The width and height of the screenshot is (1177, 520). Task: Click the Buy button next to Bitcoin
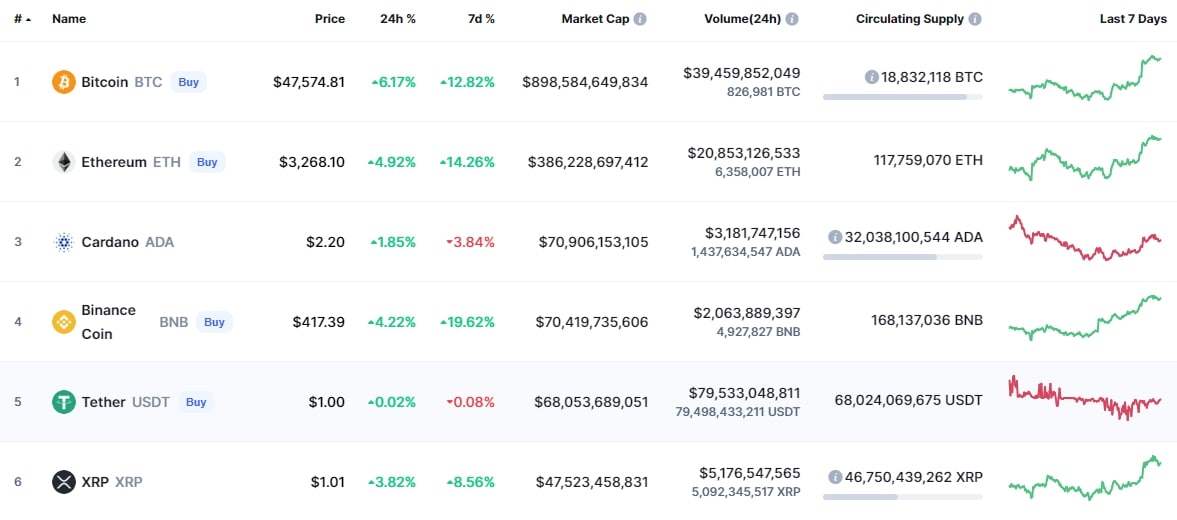point(188,82)
